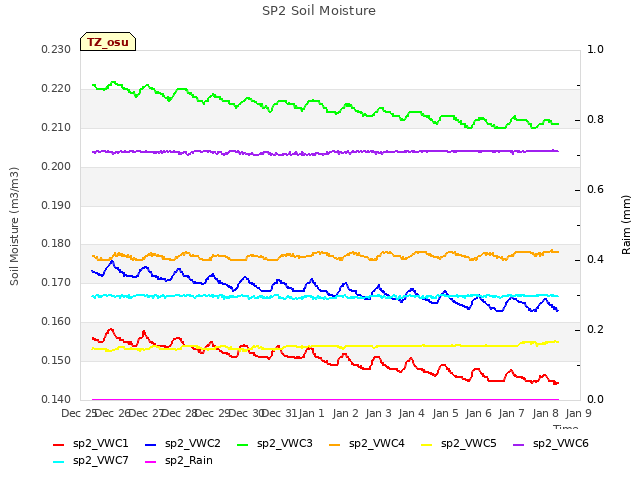
Task: Click the TZ_osu label box
Action: 108,42
